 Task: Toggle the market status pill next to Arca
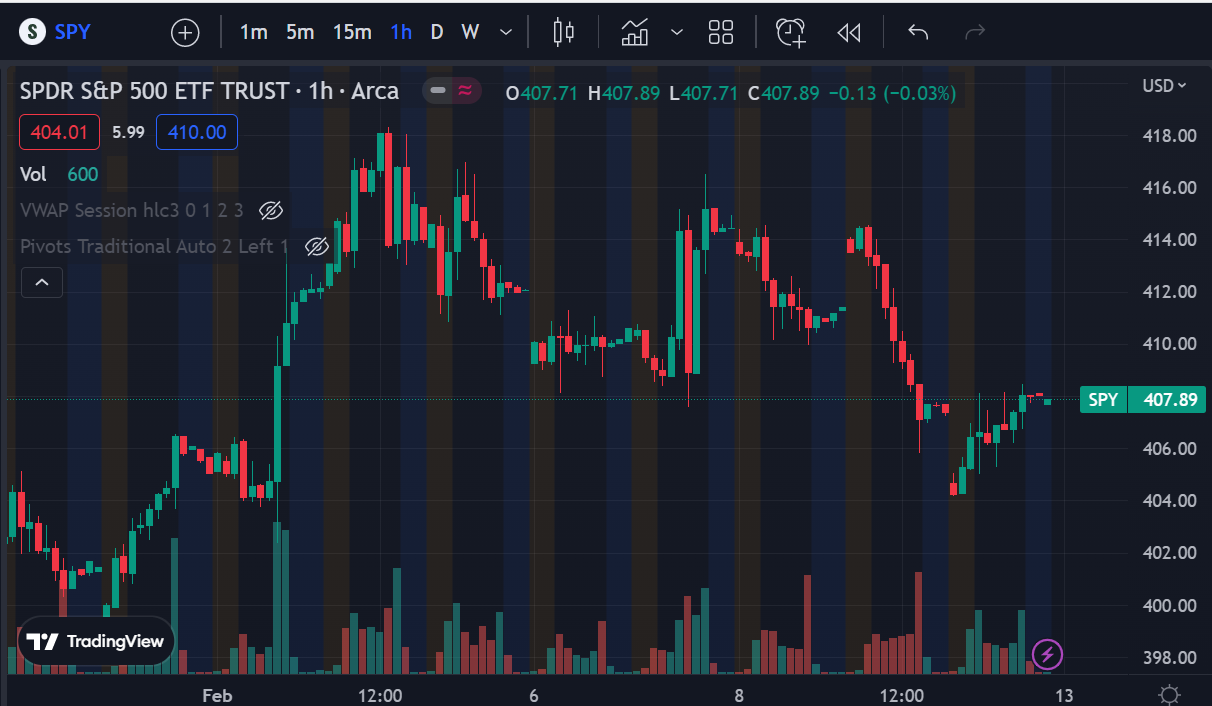point(452,91)
